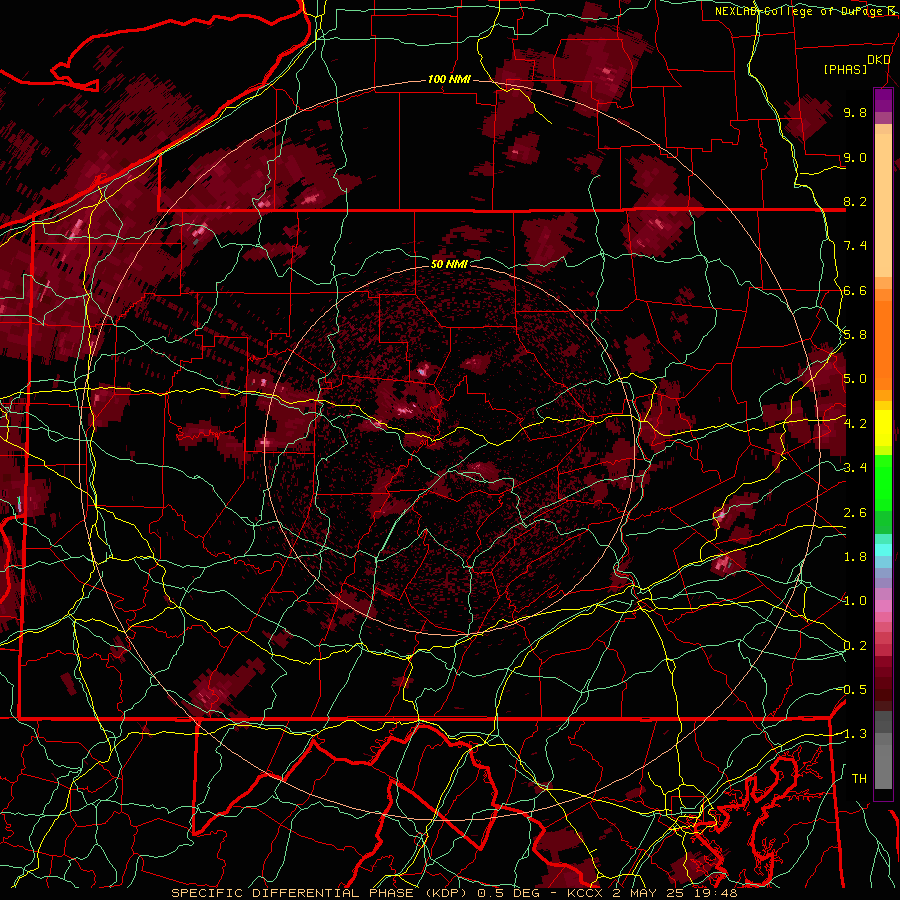
Task: Click the 100 NMI range ring label
Action: point(449,79)
